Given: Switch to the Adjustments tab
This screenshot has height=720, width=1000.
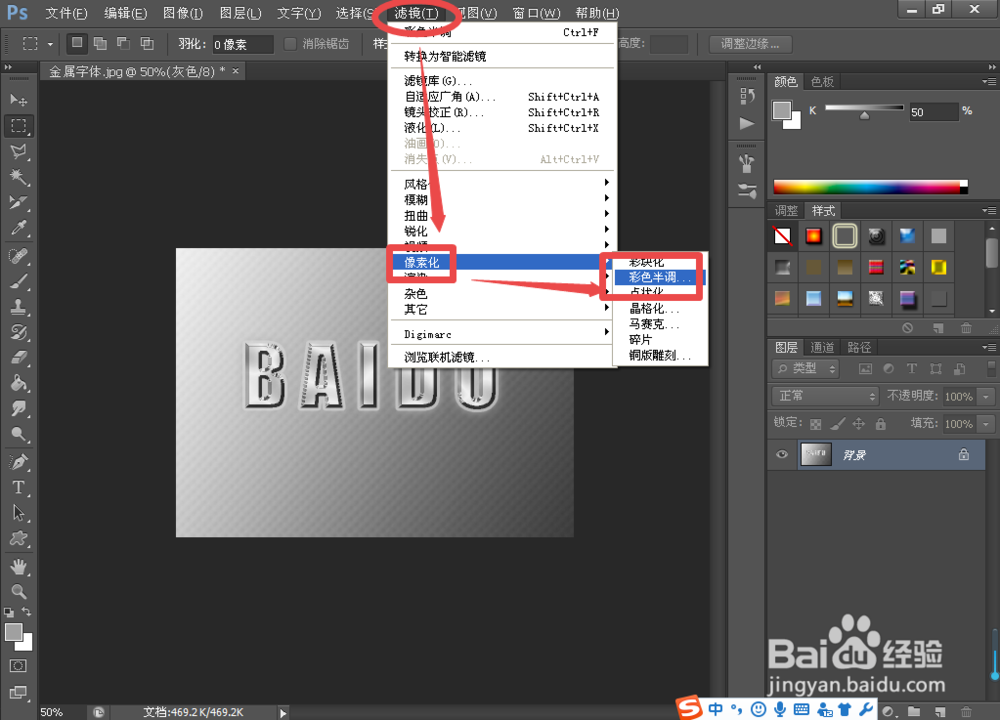Looking at the screenshot, I should click(x=786, y=210).
